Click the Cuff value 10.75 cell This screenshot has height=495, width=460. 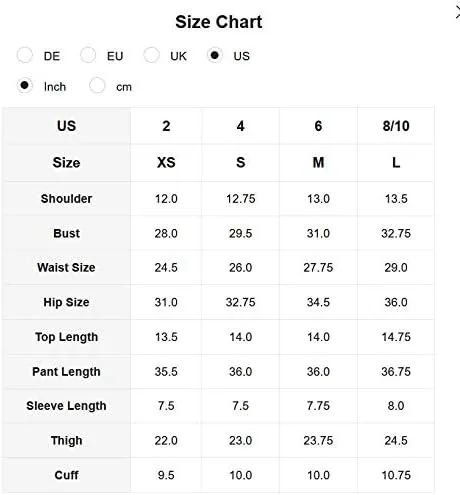click(396, 475)
